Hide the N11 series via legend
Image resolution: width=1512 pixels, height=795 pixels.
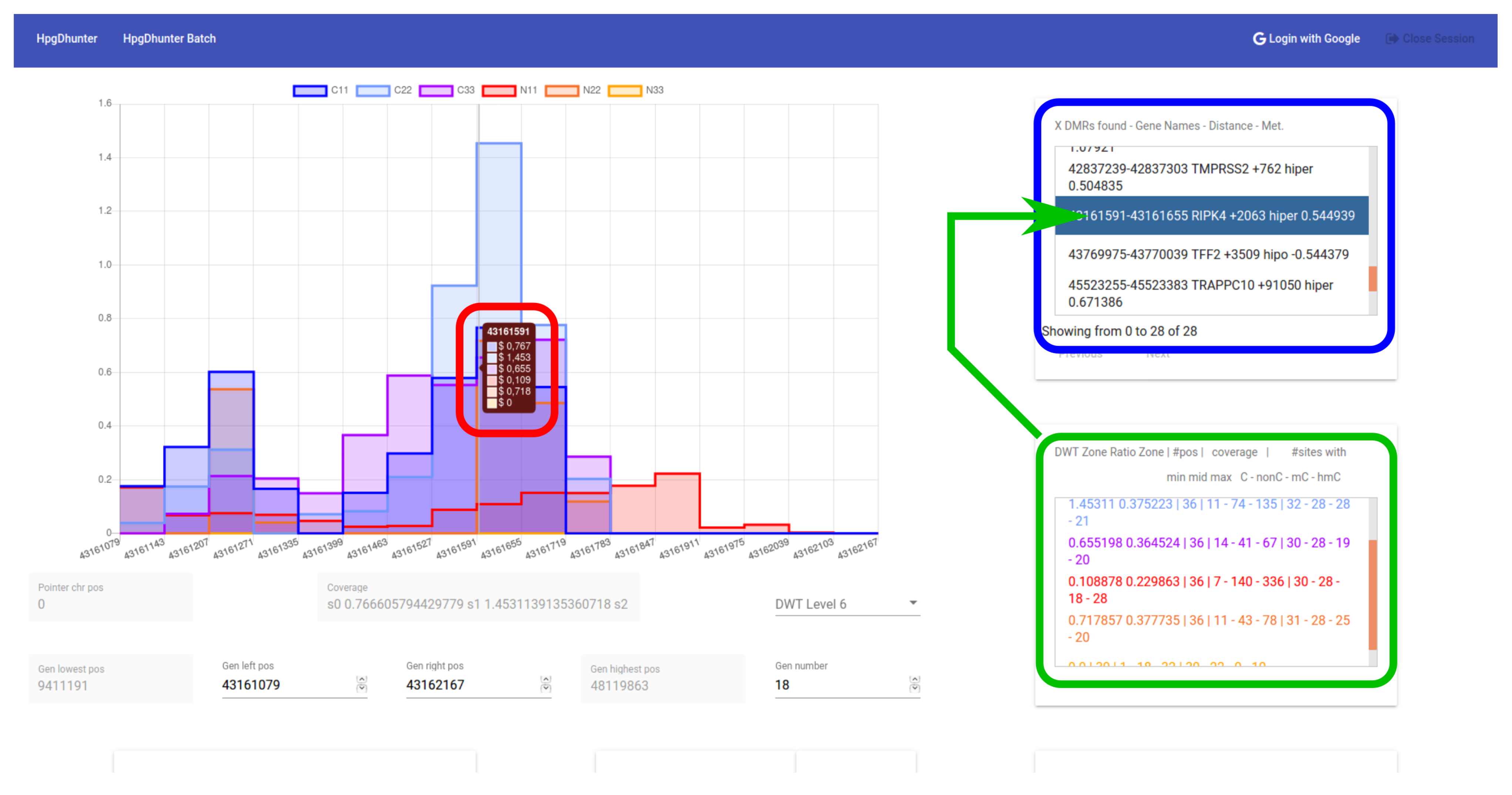[499, 90]
